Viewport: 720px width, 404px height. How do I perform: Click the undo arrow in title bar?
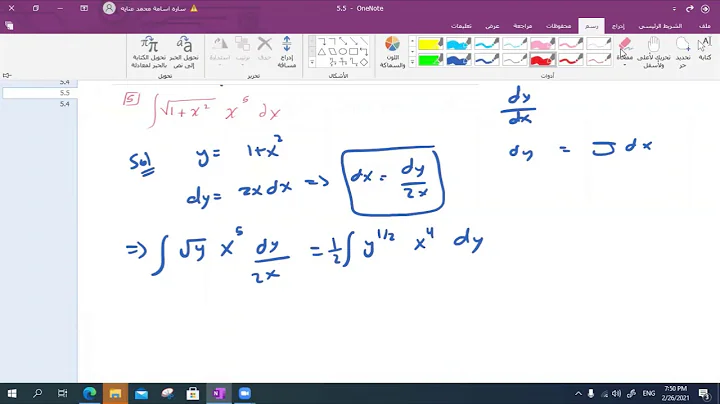pyautogui.click(x=689, y=8)
